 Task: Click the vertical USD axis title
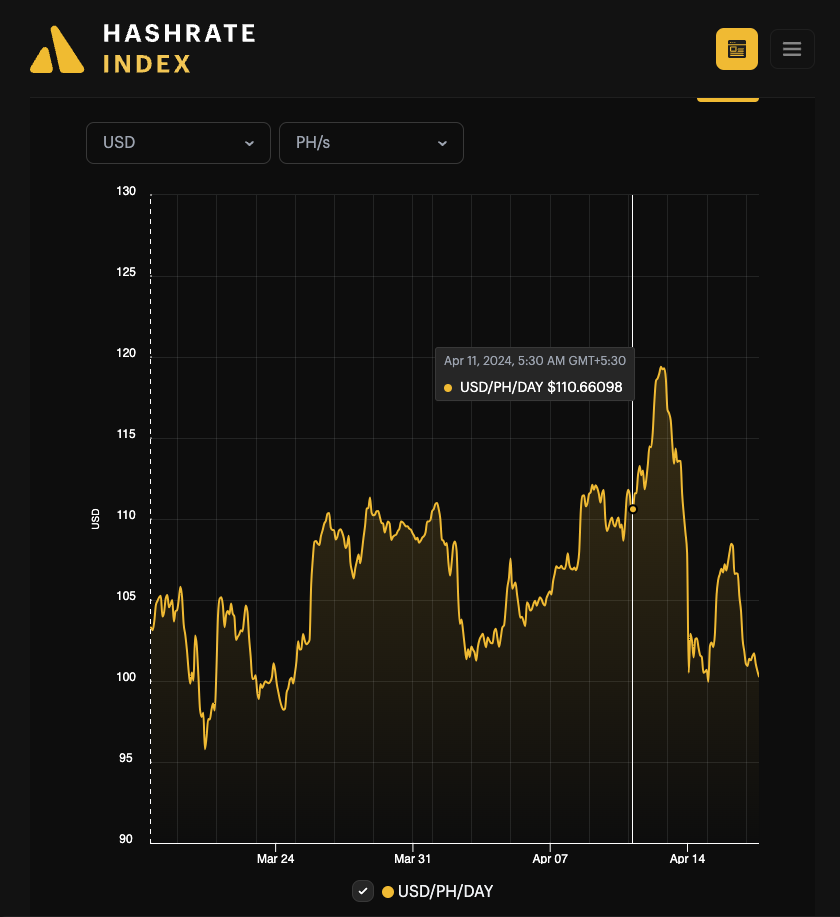pyautogui.click(x=95, y=519)
